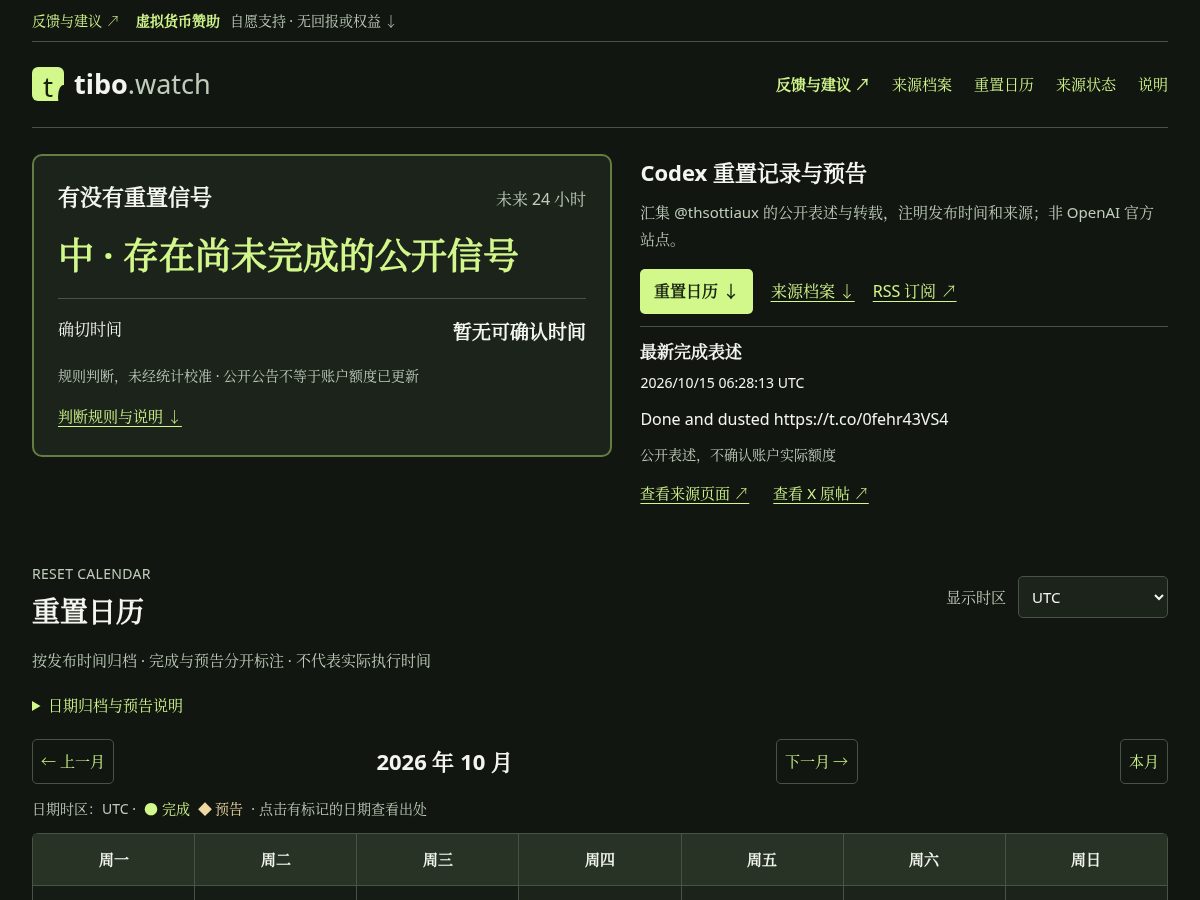Click the tibo.watch site title
The image size is (1200, 900).
point(142,84)
